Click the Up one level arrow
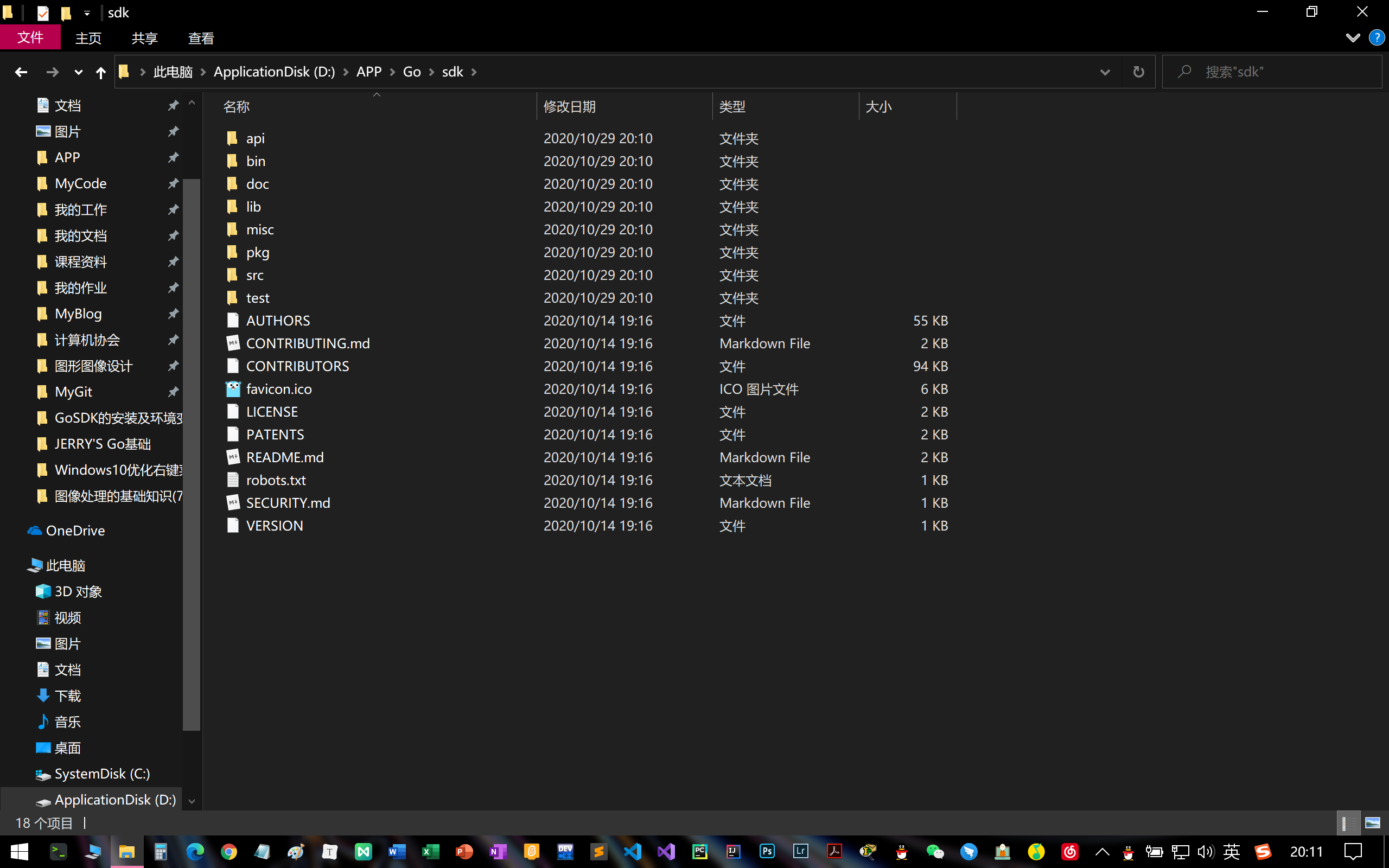The image size is (1389, 868). tap(100, 72)
